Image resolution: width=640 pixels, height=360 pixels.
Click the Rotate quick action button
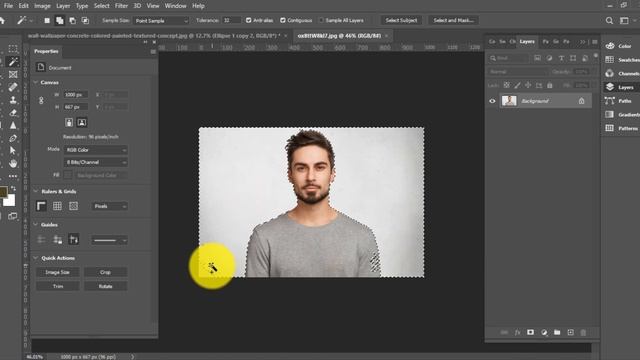[x=105, y=286]
